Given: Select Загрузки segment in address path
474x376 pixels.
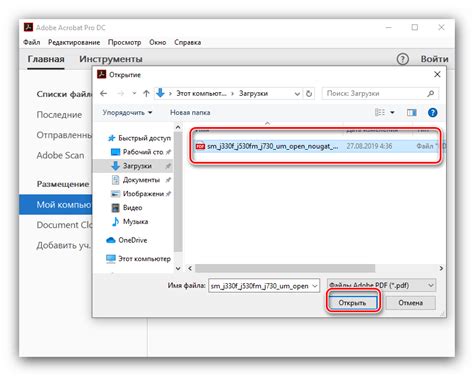Looking at the screenshot, I should coord(253,94).
